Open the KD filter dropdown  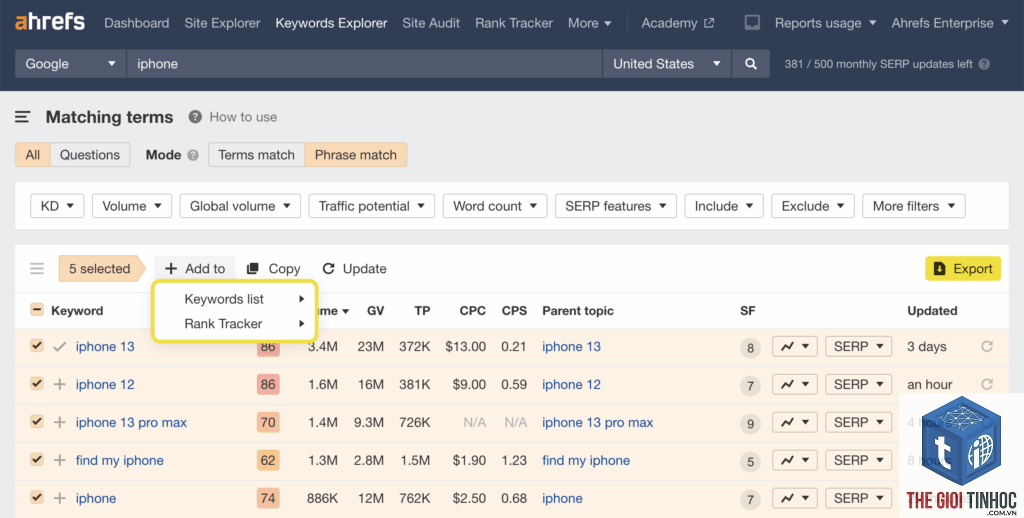point(57,206)
